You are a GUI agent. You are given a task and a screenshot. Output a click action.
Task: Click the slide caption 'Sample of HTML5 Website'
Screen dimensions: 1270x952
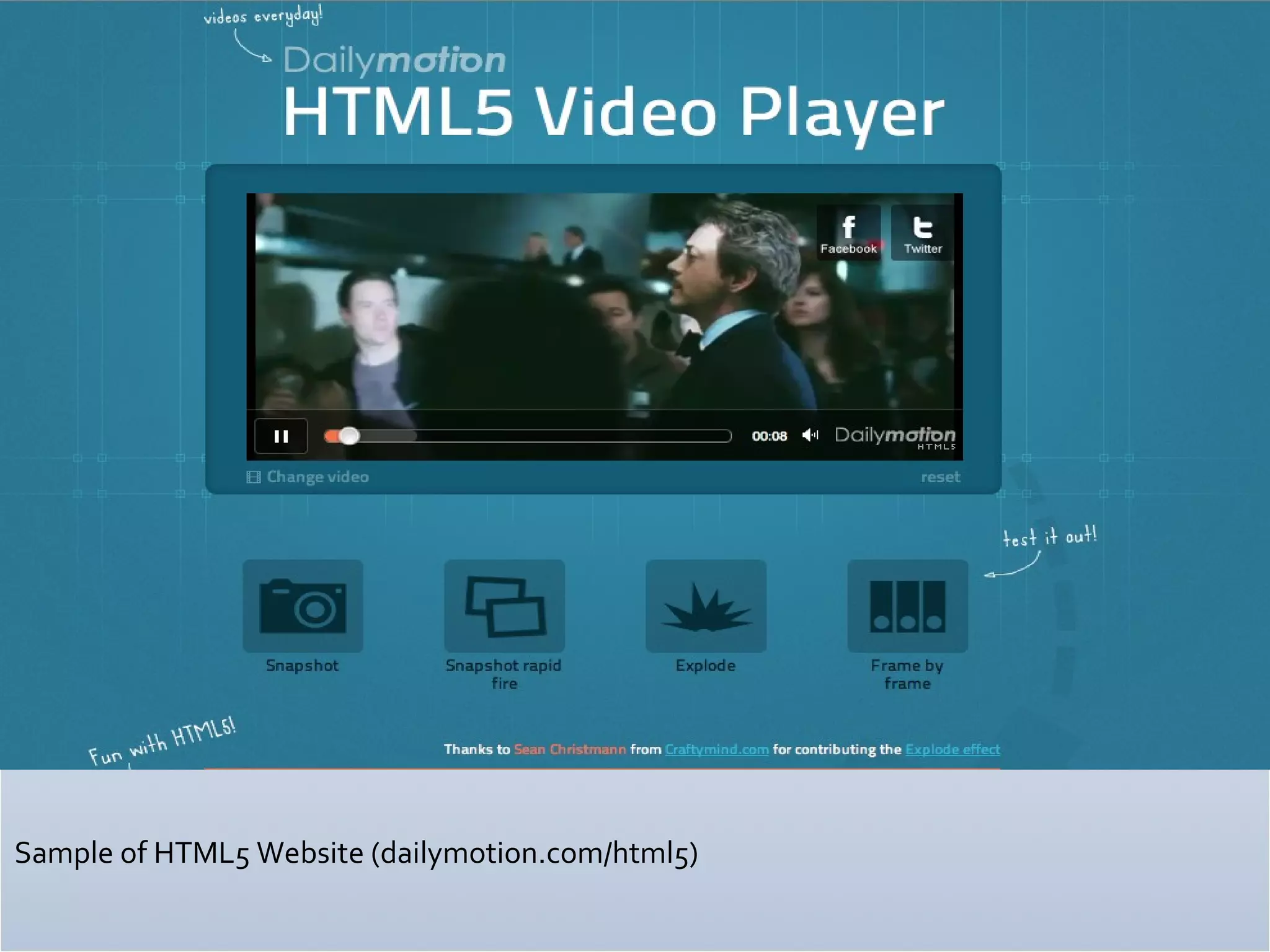189,853
